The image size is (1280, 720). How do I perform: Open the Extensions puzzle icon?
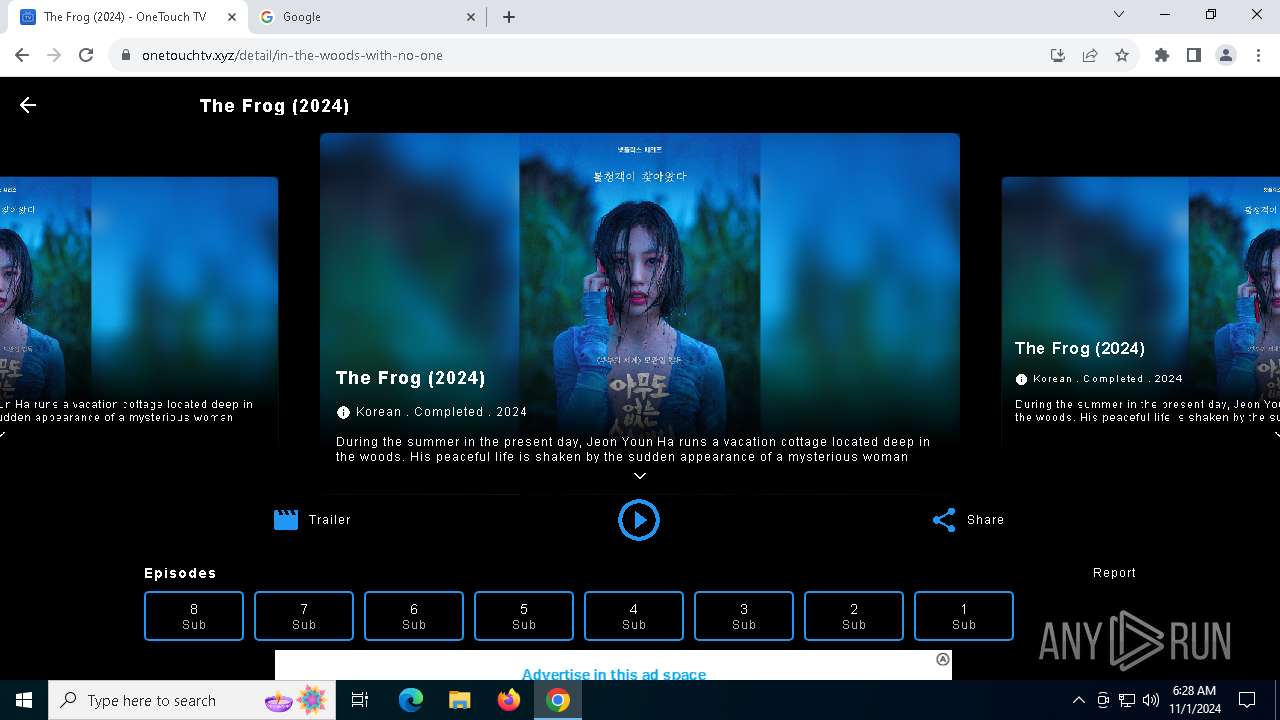pos(1162,56)
